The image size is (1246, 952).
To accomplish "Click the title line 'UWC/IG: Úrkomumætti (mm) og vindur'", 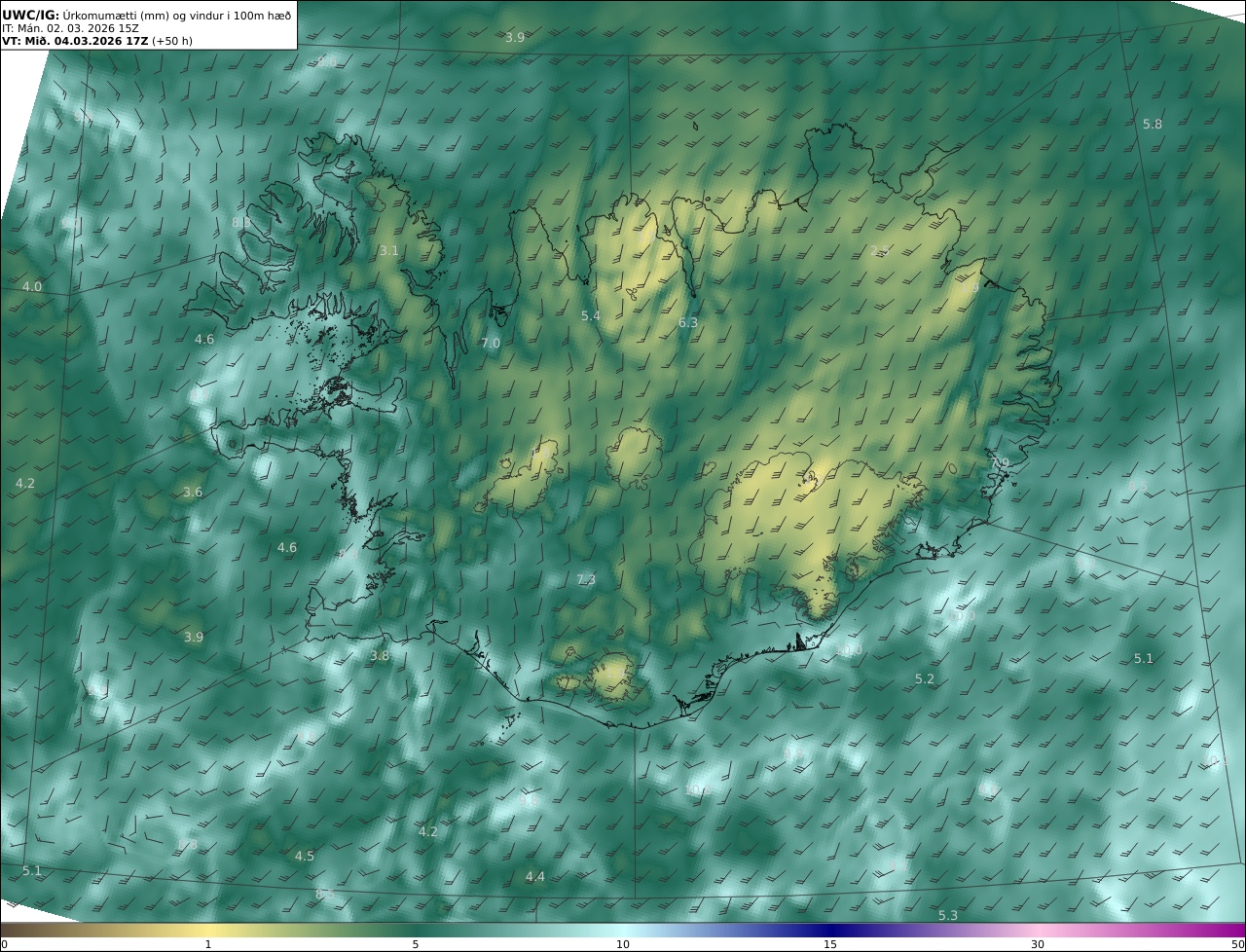I will click(145, 15).
